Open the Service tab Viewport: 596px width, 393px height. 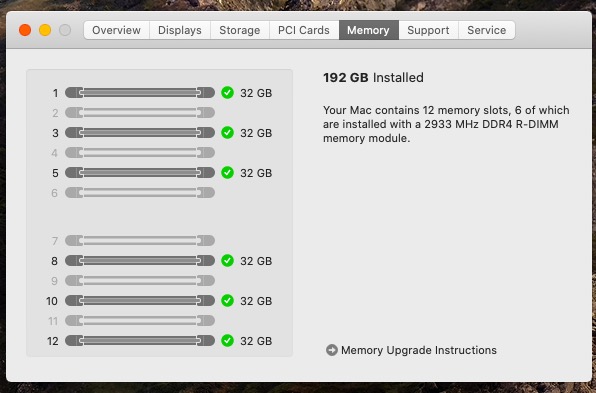(487, 30)
